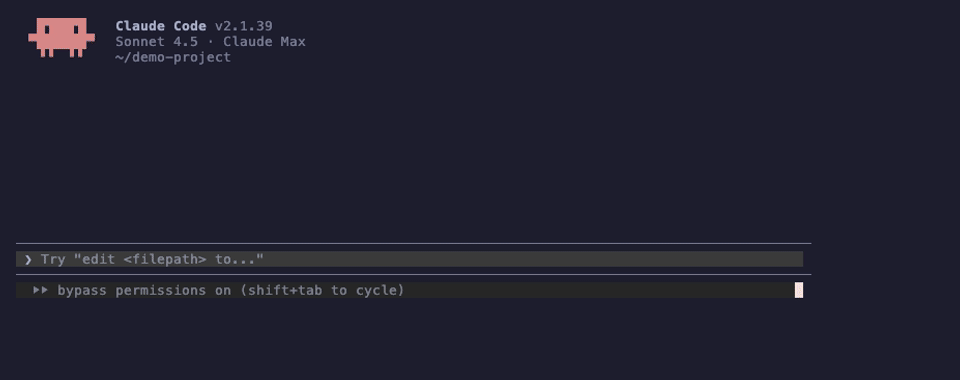This screenshot has width=960, height=380.
Task: Click the double-arrow bypass permissions icon
Action: point(40,290)
